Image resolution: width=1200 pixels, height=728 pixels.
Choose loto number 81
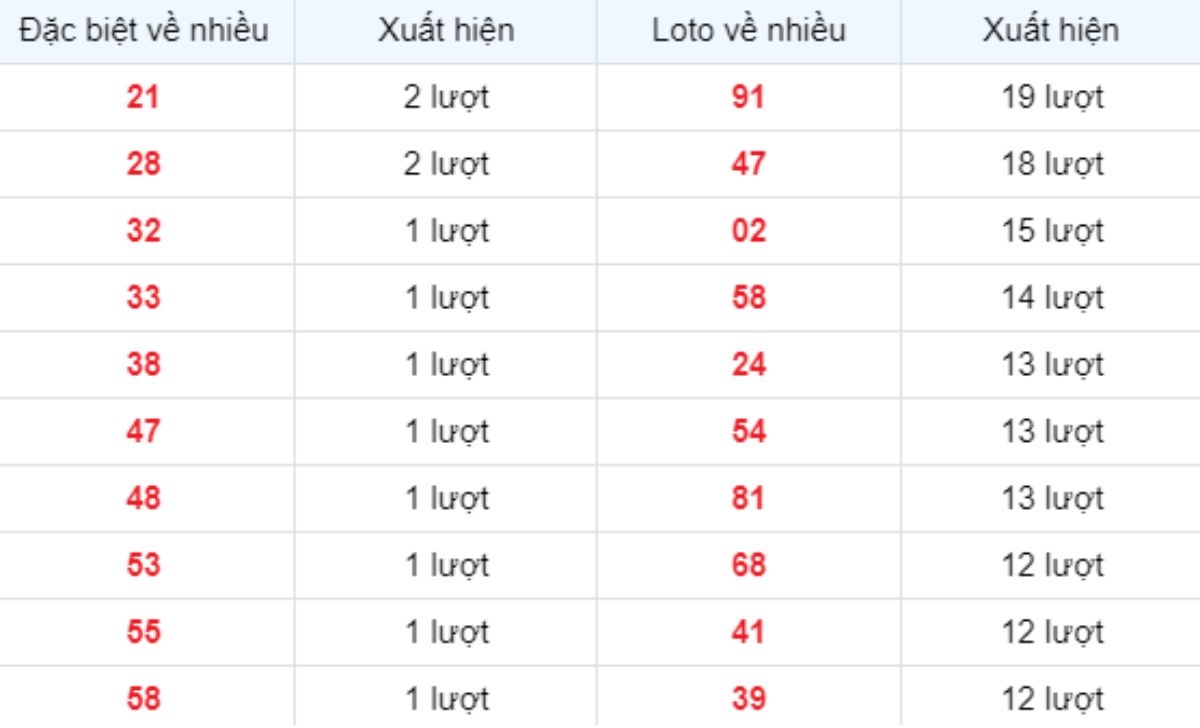pos(748,498)
